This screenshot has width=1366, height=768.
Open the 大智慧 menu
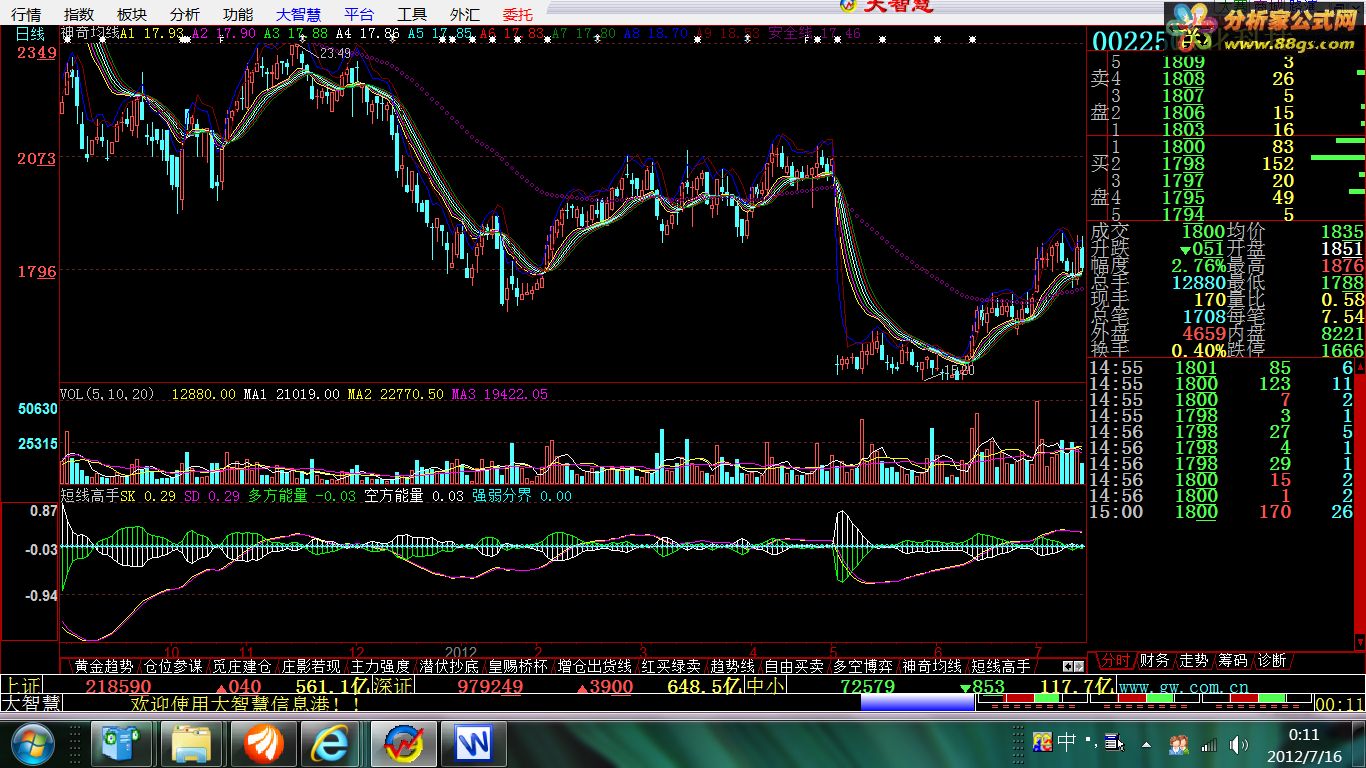click(x=298, y=14)
